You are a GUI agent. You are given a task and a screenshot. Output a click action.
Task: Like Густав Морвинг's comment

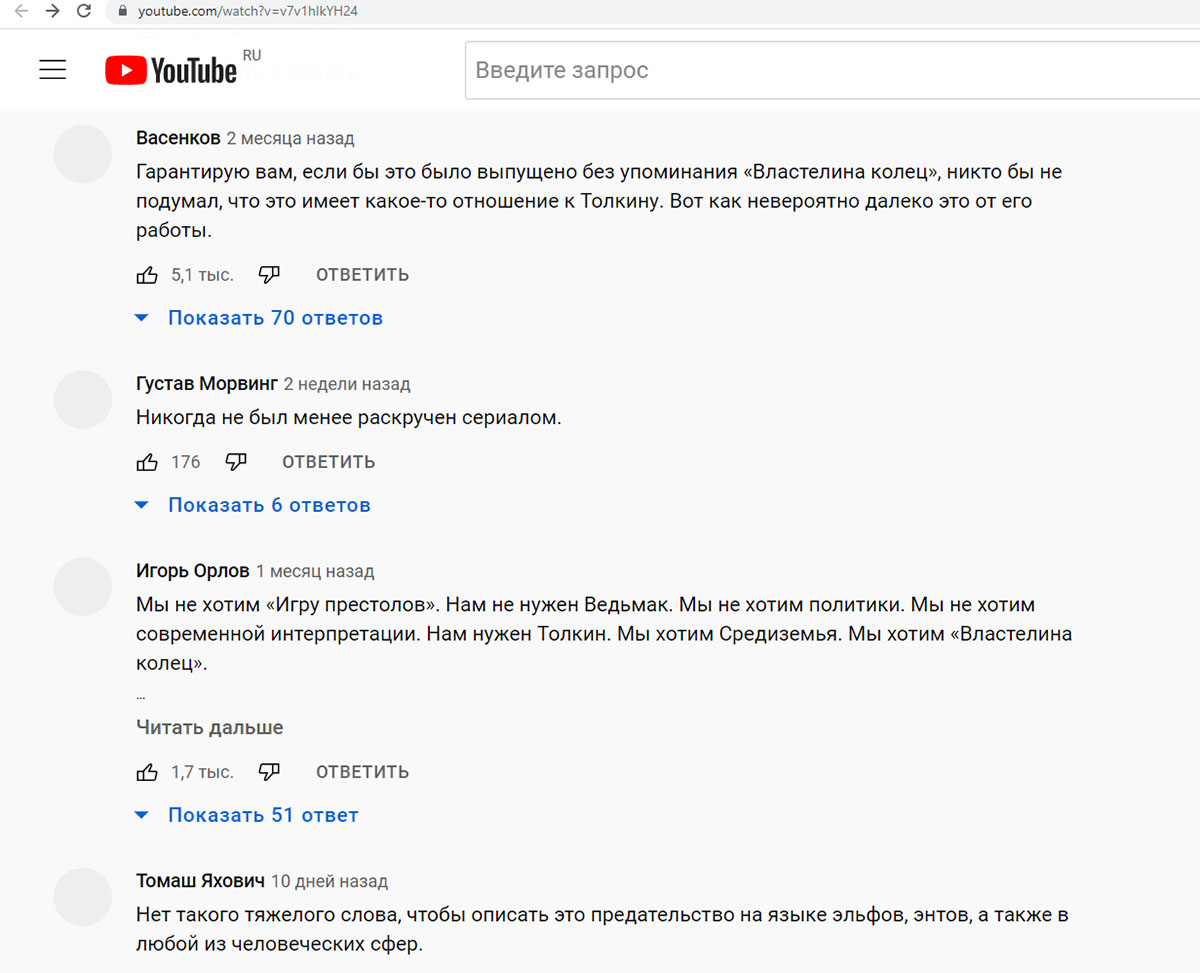coord(147,462)
